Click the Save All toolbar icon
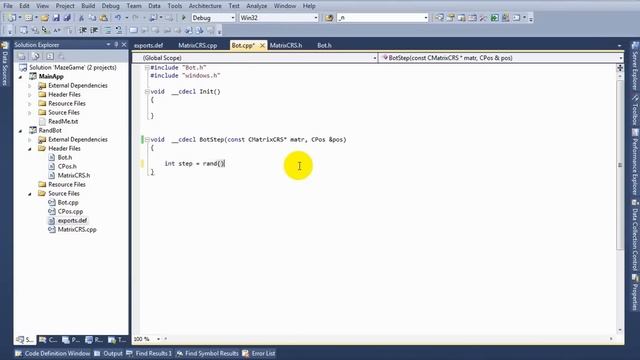The height and width of the screenshot is (360, 640). pyautogui.click(x=67, y=18)
